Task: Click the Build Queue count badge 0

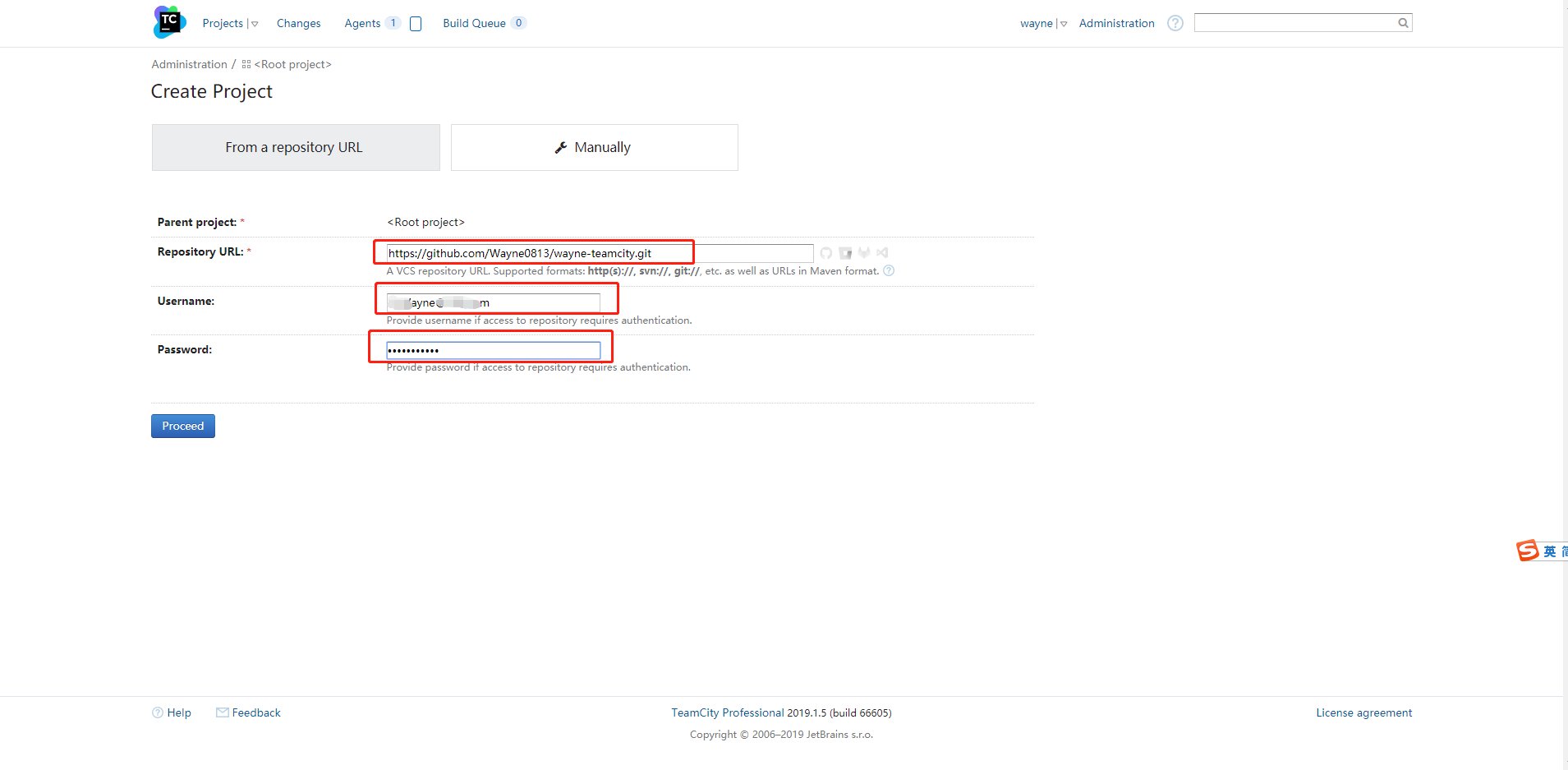Action: [518, 23]
